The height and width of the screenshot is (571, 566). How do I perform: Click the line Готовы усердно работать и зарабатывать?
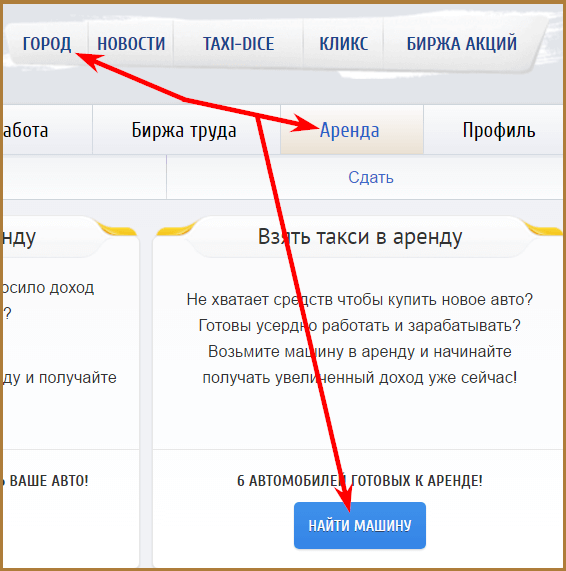click(x=360, y=326)
